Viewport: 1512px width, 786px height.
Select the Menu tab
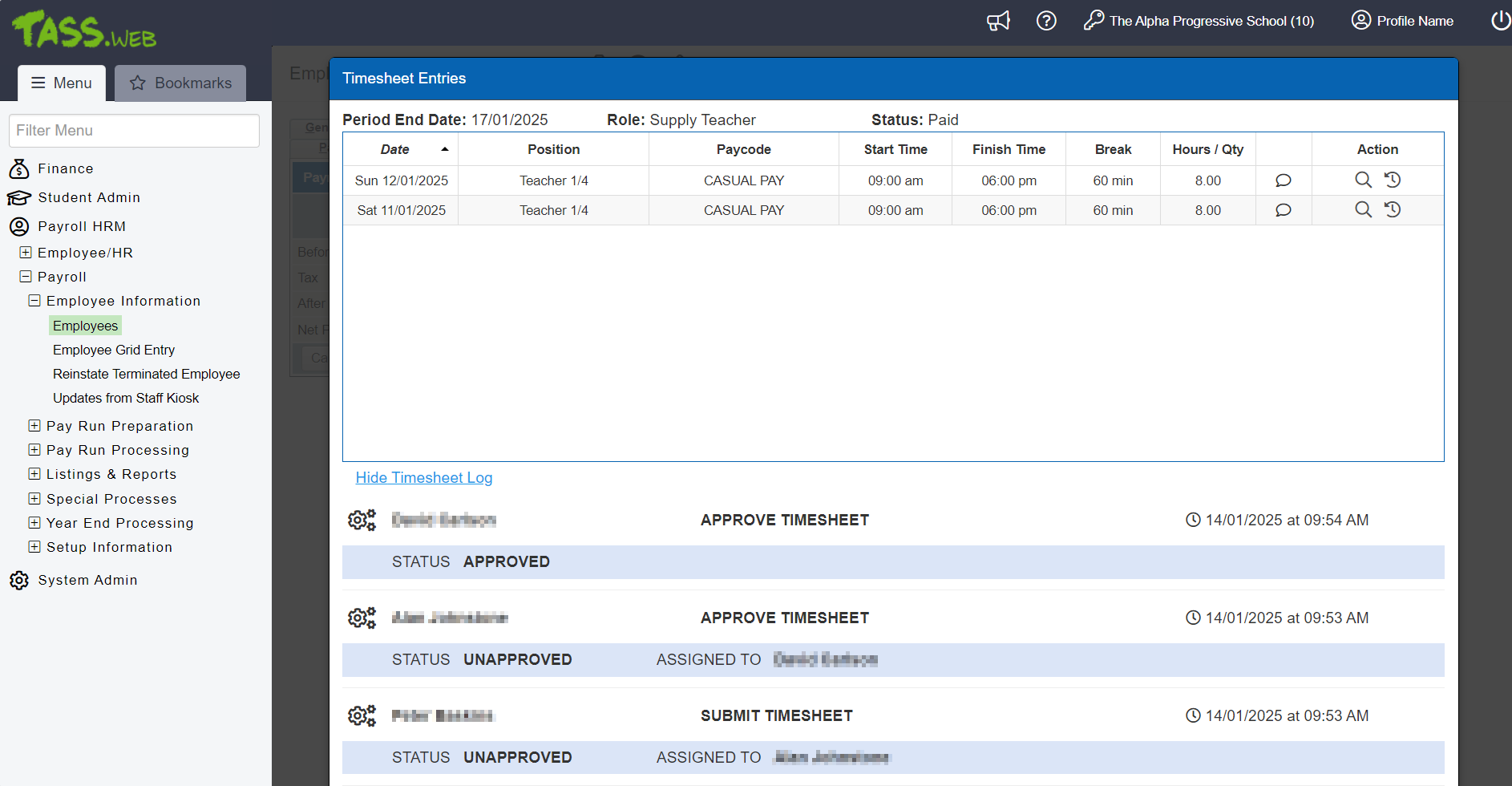(x=62, y=83)
